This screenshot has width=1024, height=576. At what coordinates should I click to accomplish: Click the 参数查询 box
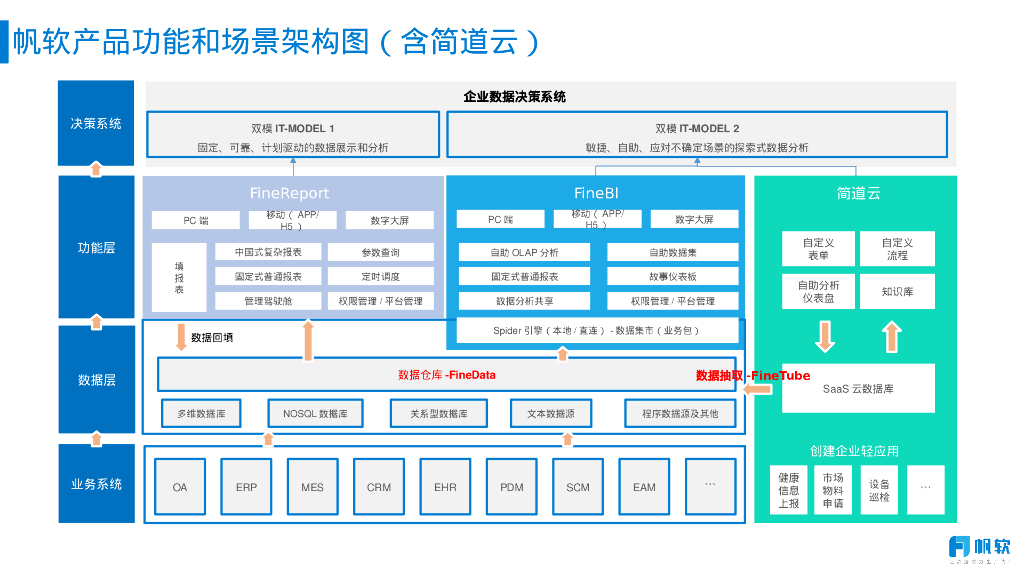tap(381, 252)
